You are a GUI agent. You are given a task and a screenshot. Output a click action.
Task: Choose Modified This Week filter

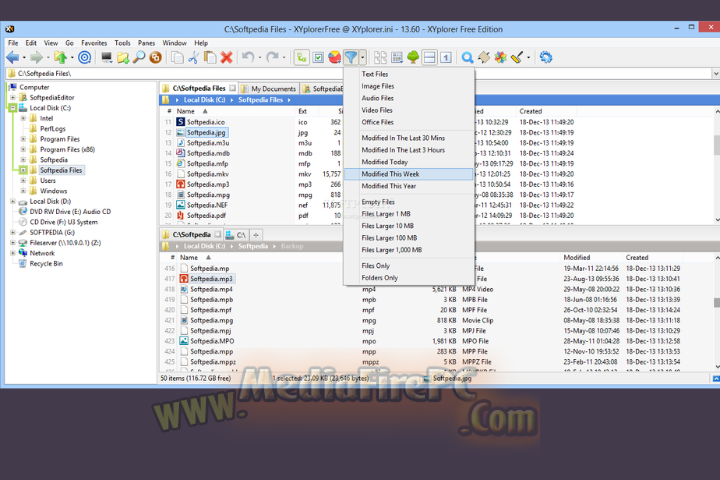pos(408,174)
